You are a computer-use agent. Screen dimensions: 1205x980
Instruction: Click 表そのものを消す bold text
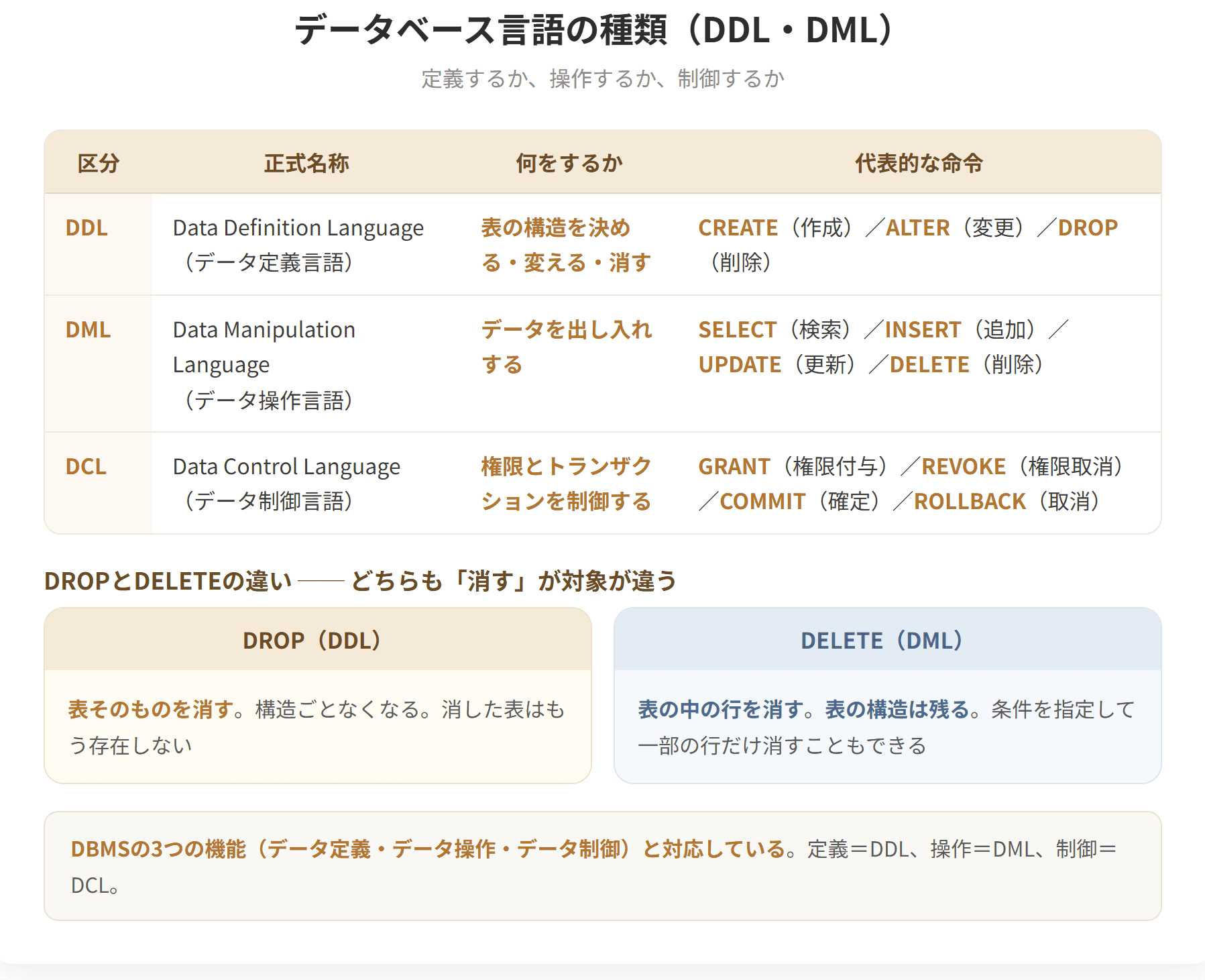151,709
